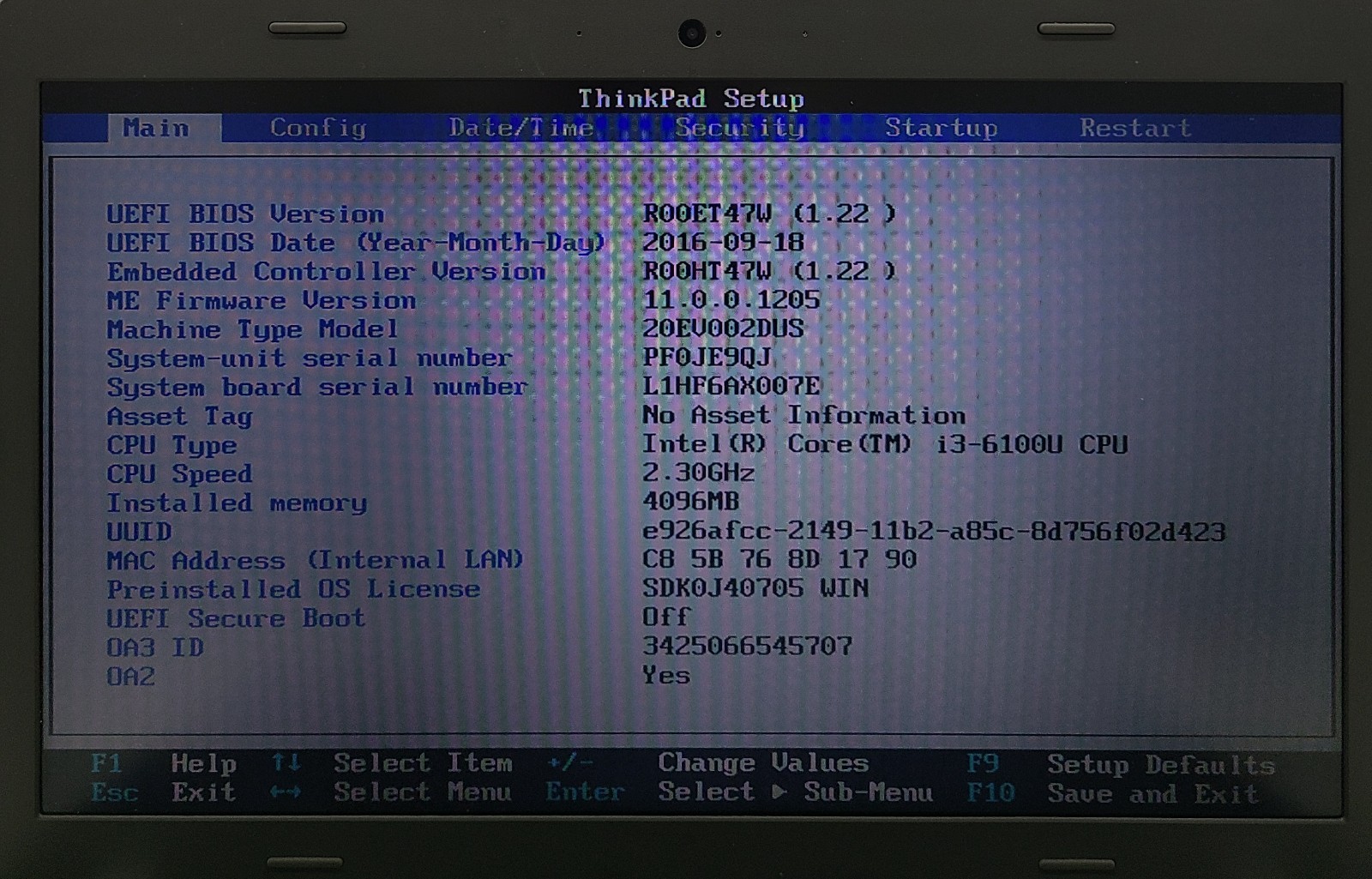Select UEFI BIOS Date label
The image size is (1372, 879).
tap(356, 243)
